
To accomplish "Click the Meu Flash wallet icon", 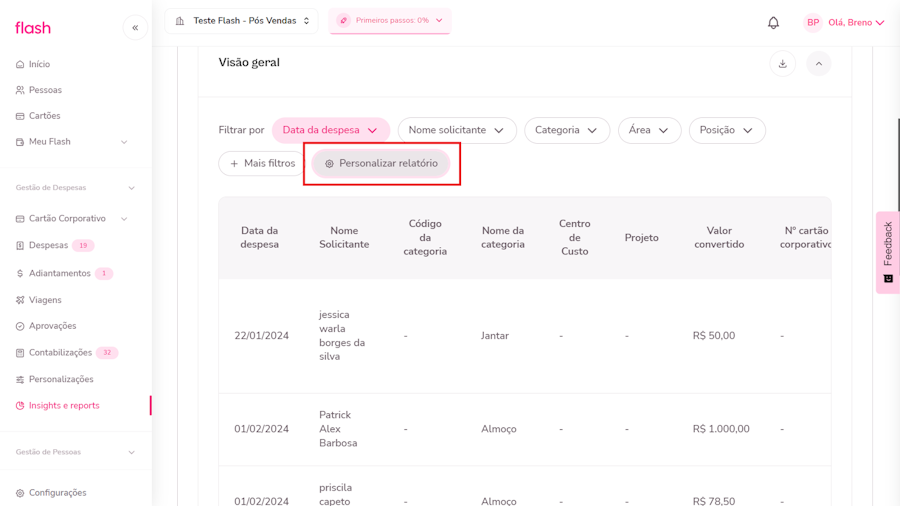I will [20, 142].
